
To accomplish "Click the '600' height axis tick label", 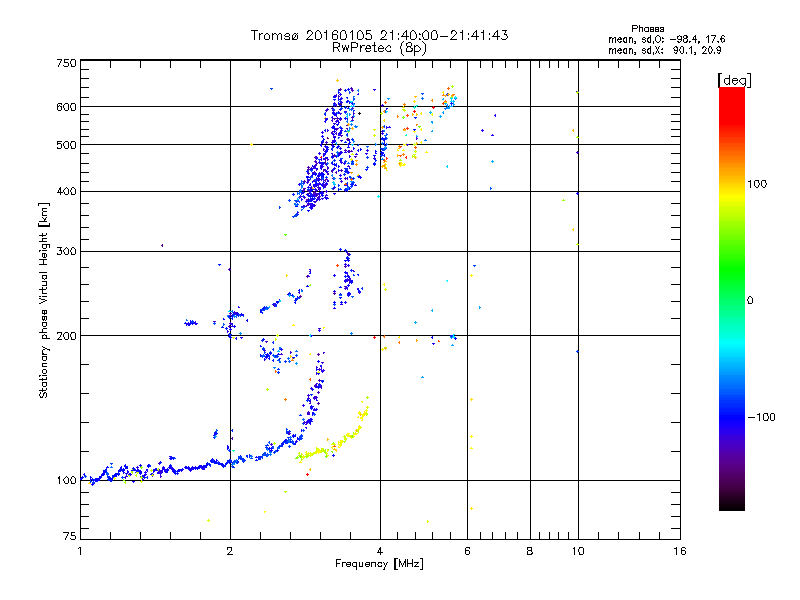I will pyautogui.click(x=66, y=107).
